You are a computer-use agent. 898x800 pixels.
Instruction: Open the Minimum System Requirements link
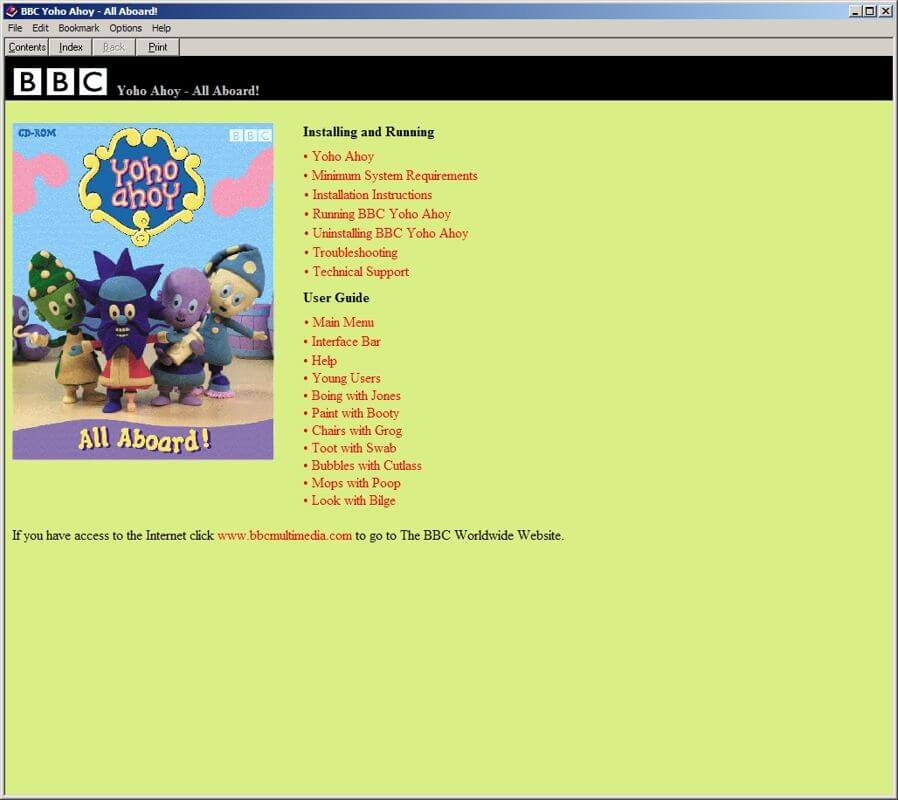(394, 176)
